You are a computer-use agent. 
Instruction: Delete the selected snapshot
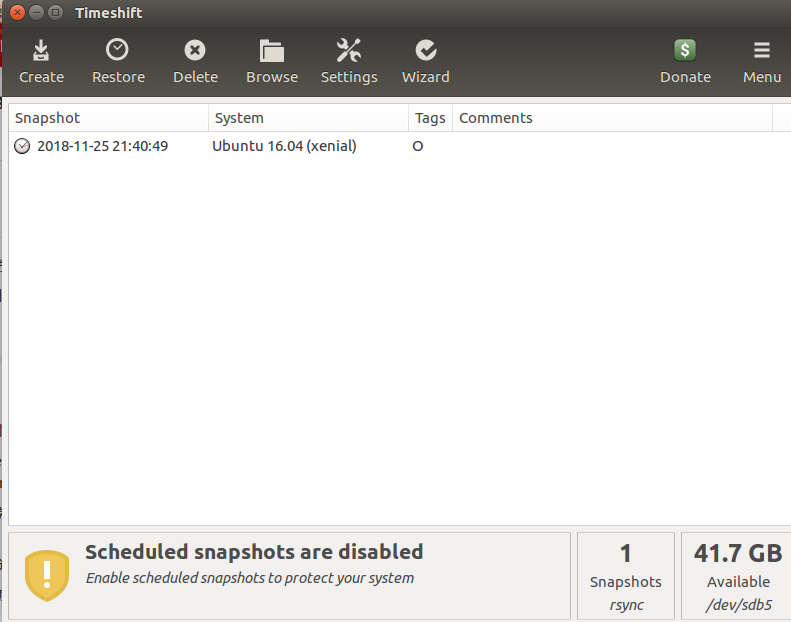tap(195, 61)
